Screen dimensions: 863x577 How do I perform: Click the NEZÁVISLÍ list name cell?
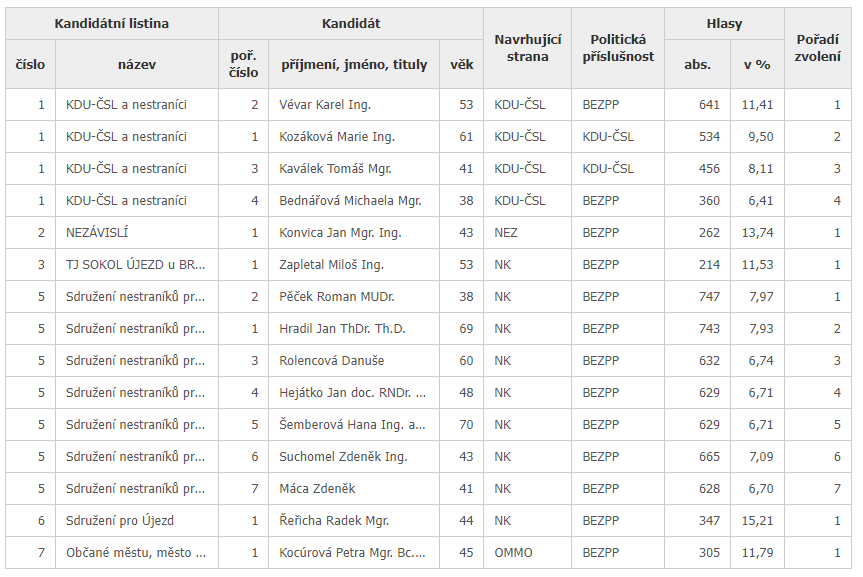point(97,232)
